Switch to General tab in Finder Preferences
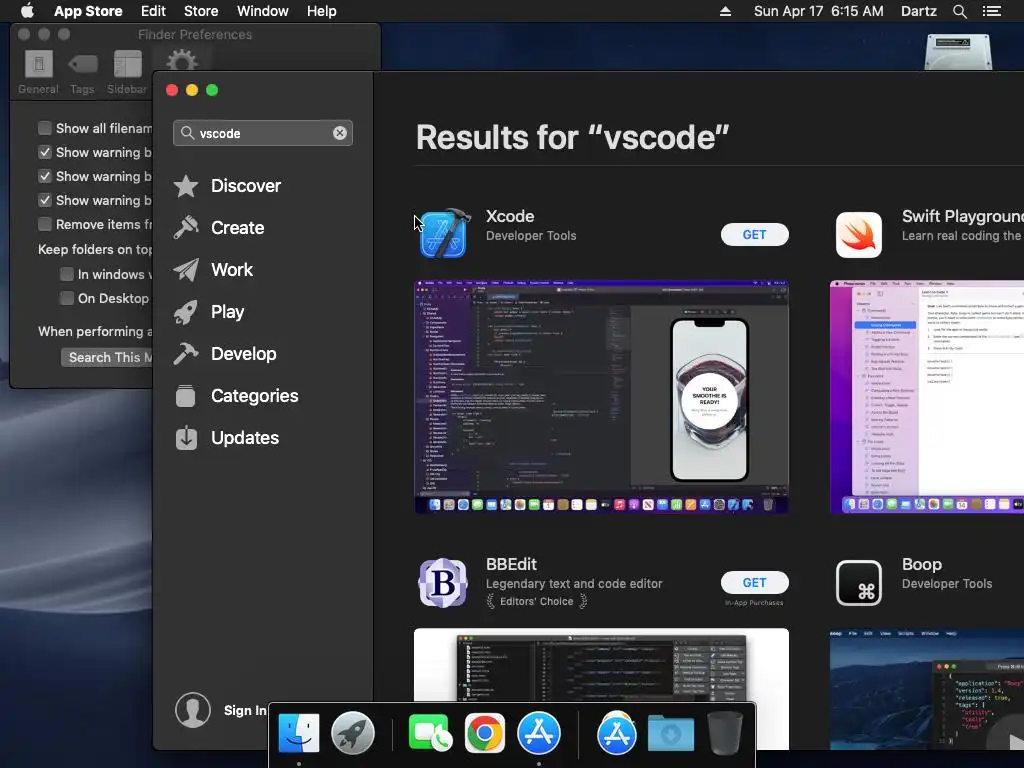 (39, 72)
